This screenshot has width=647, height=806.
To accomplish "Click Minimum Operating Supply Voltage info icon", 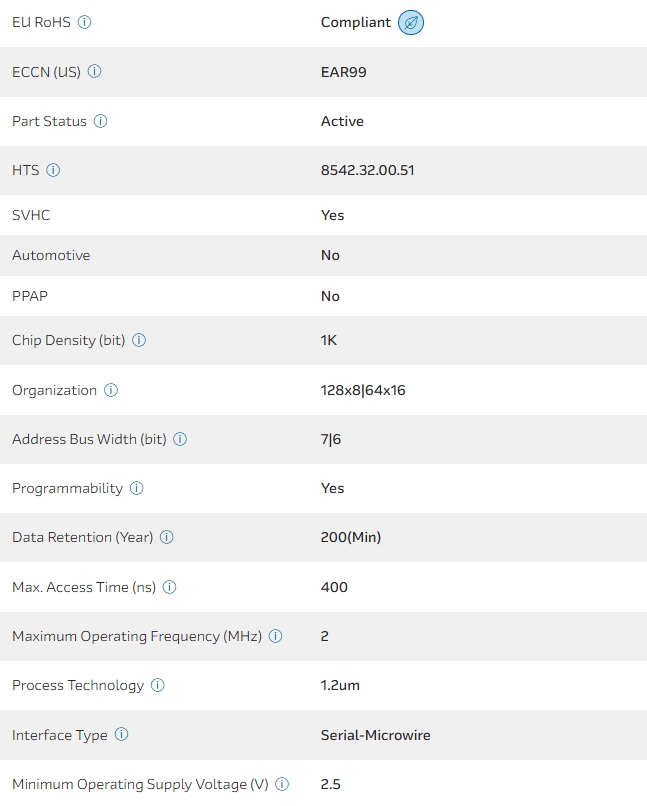I will coord(282,784).
